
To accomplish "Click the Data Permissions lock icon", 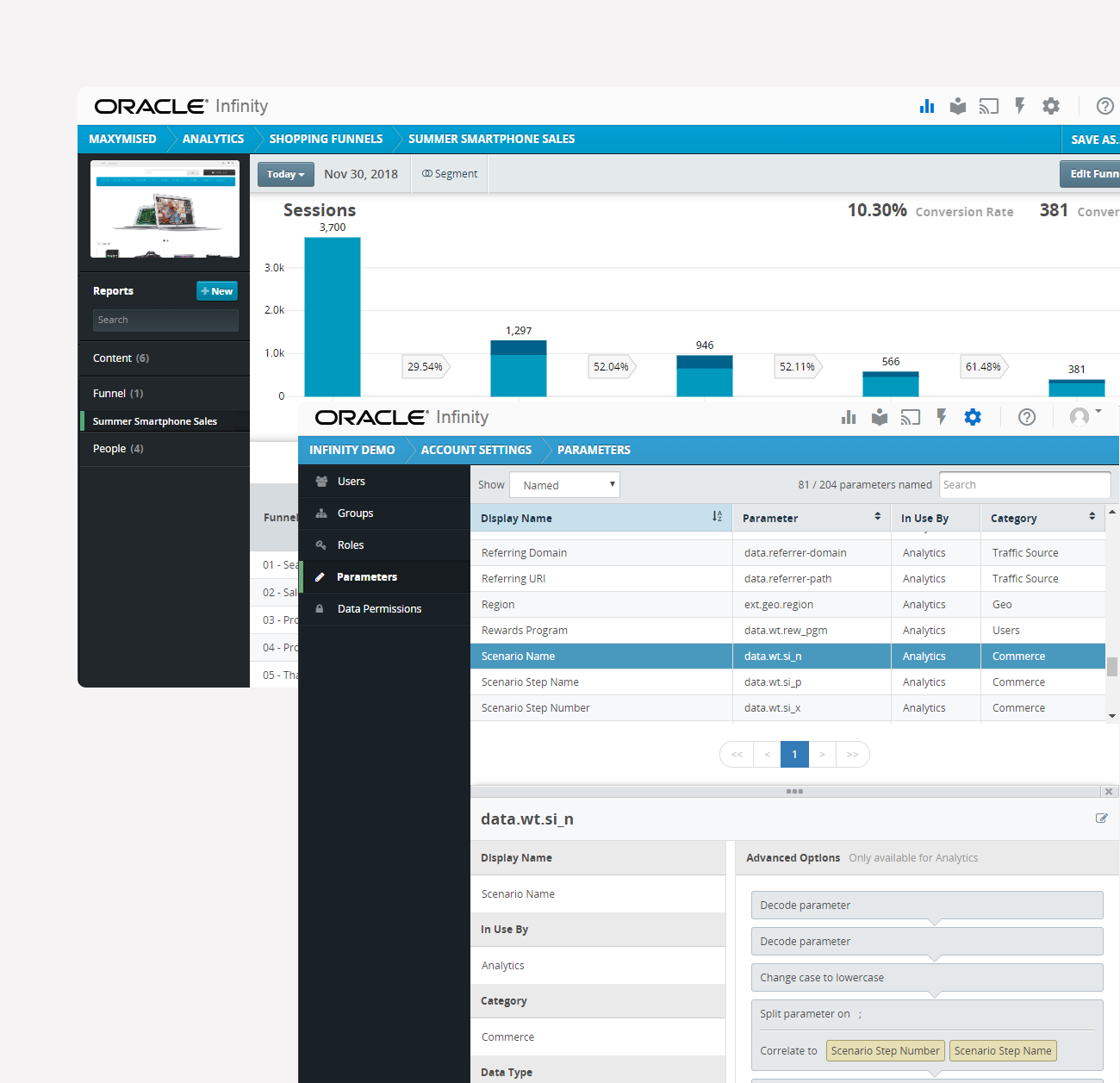I will (320, 609).
